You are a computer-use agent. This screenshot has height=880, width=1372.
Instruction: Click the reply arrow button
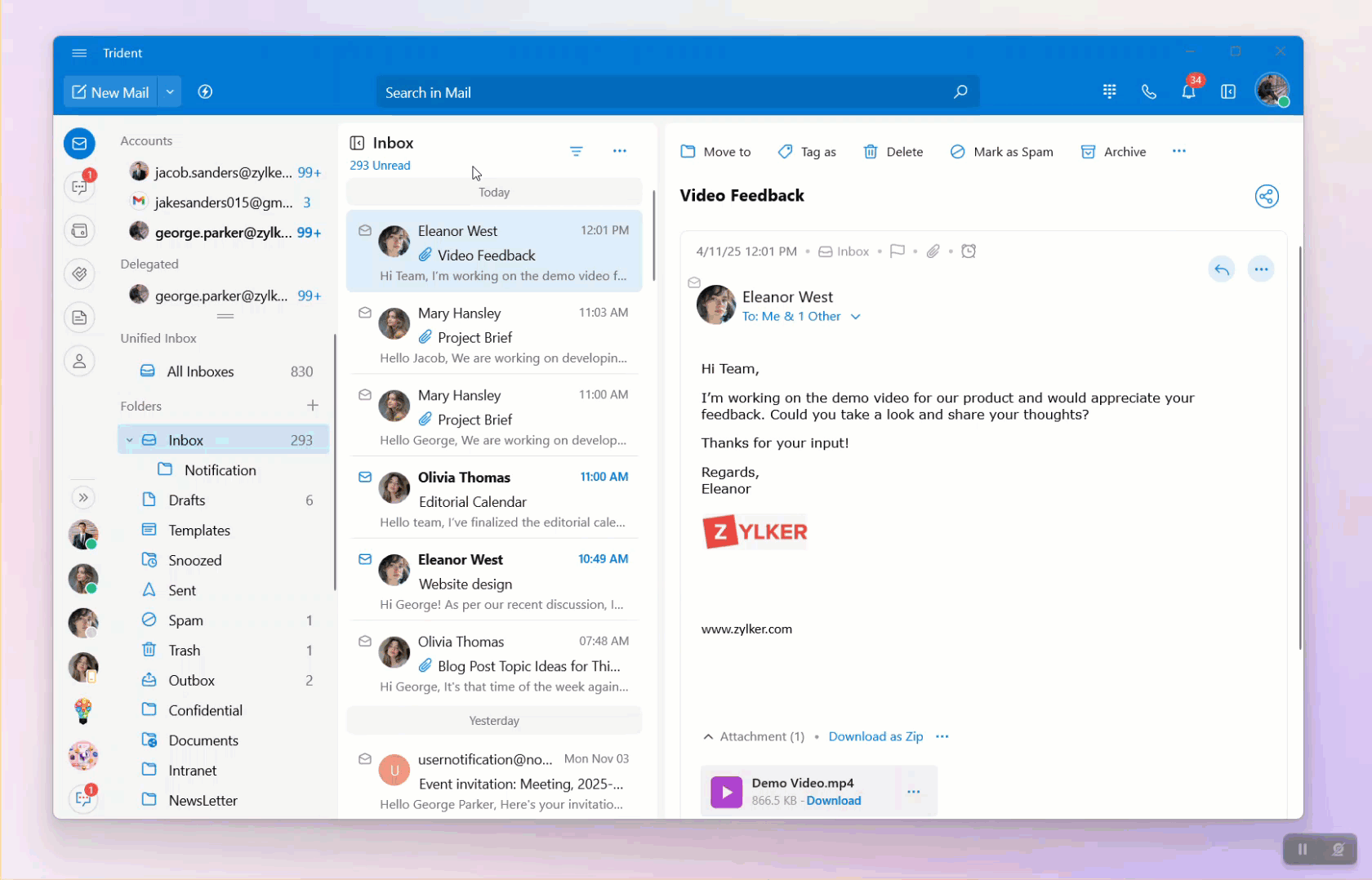[x=1222, y=269]
